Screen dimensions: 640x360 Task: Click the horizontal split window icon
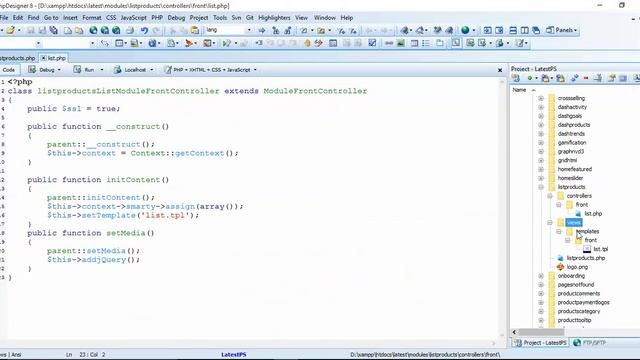point(513,30)
